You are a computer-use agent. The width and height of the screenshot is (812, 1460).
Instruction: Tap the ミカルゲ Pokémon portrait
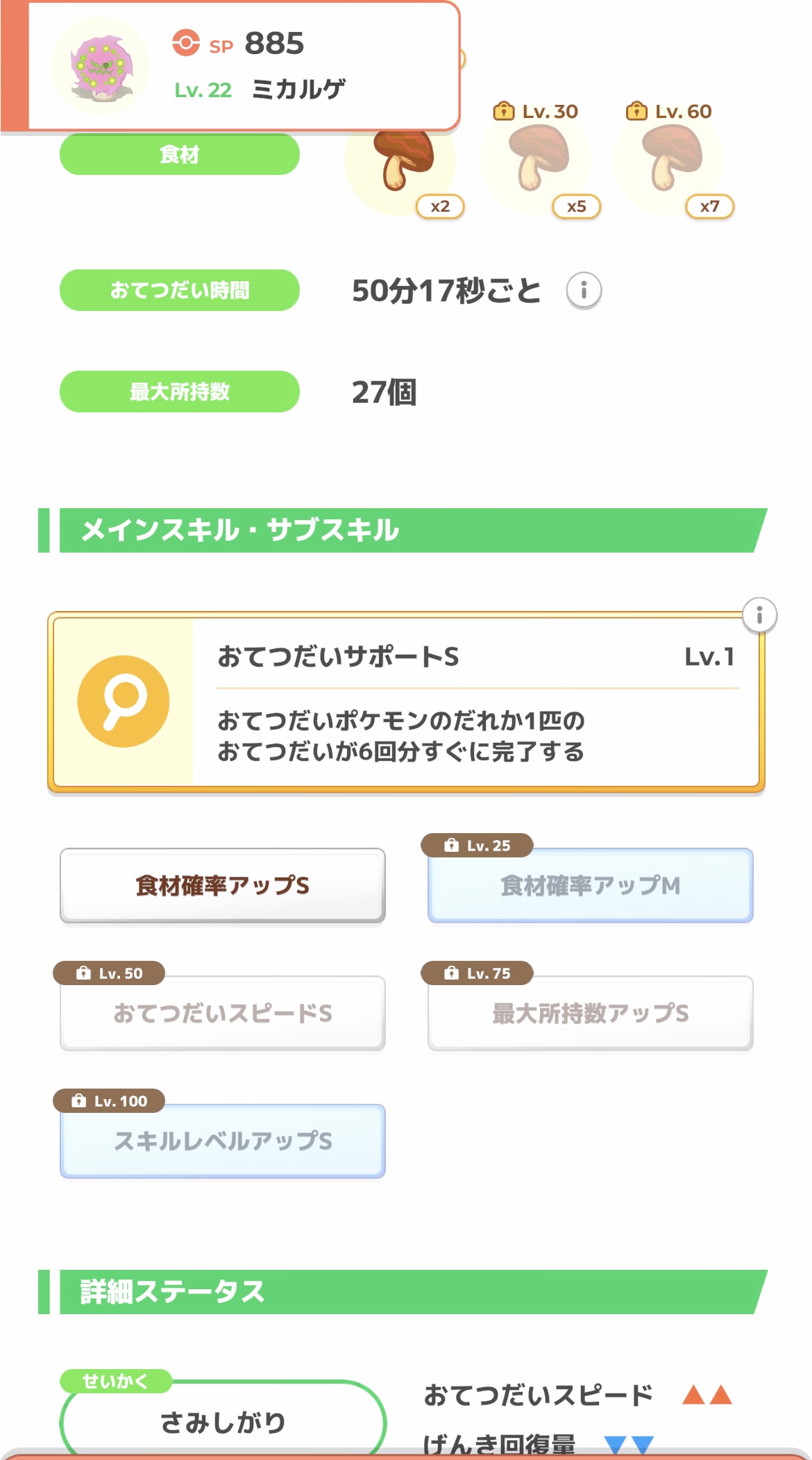[101, 67]
